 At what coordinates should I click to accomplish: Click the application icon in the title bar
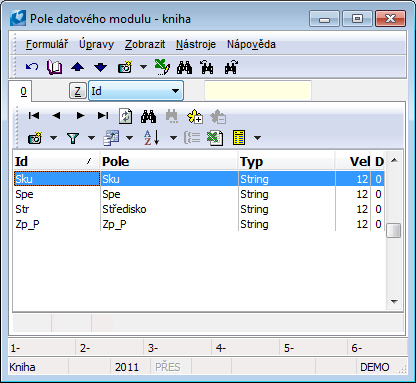point(18,18)
